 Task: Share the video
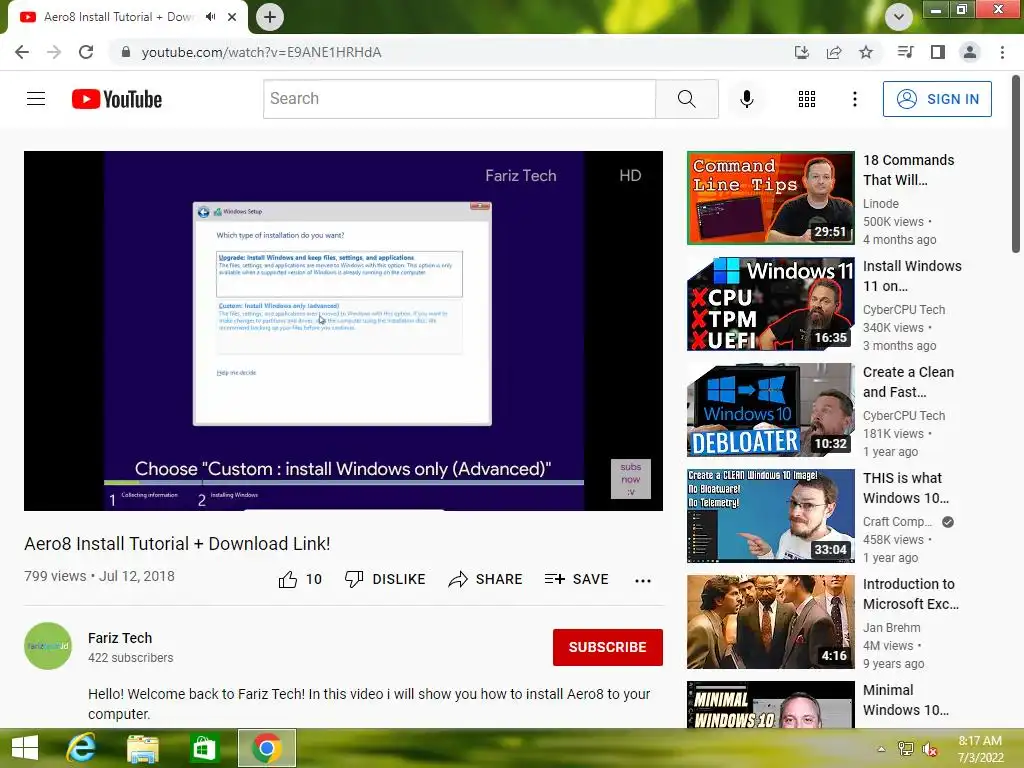point(485,579)
